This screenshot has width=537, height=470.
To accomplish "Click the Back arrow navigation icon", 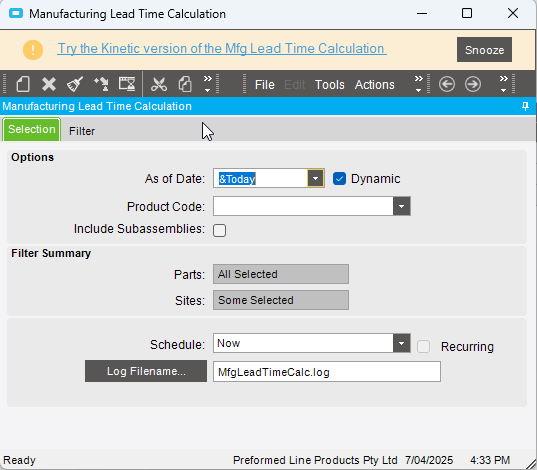I will click(447, 84).
